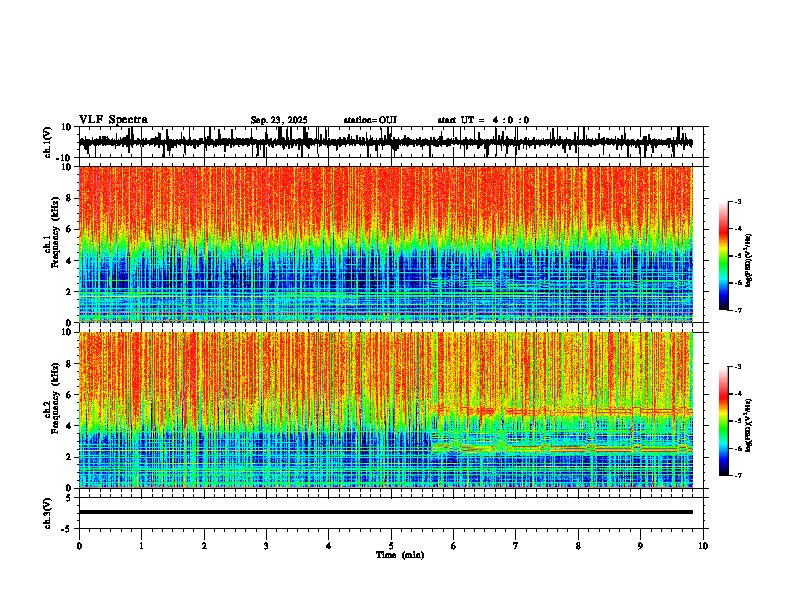Select the date text 'Sep. 23, 2025'

279,120
